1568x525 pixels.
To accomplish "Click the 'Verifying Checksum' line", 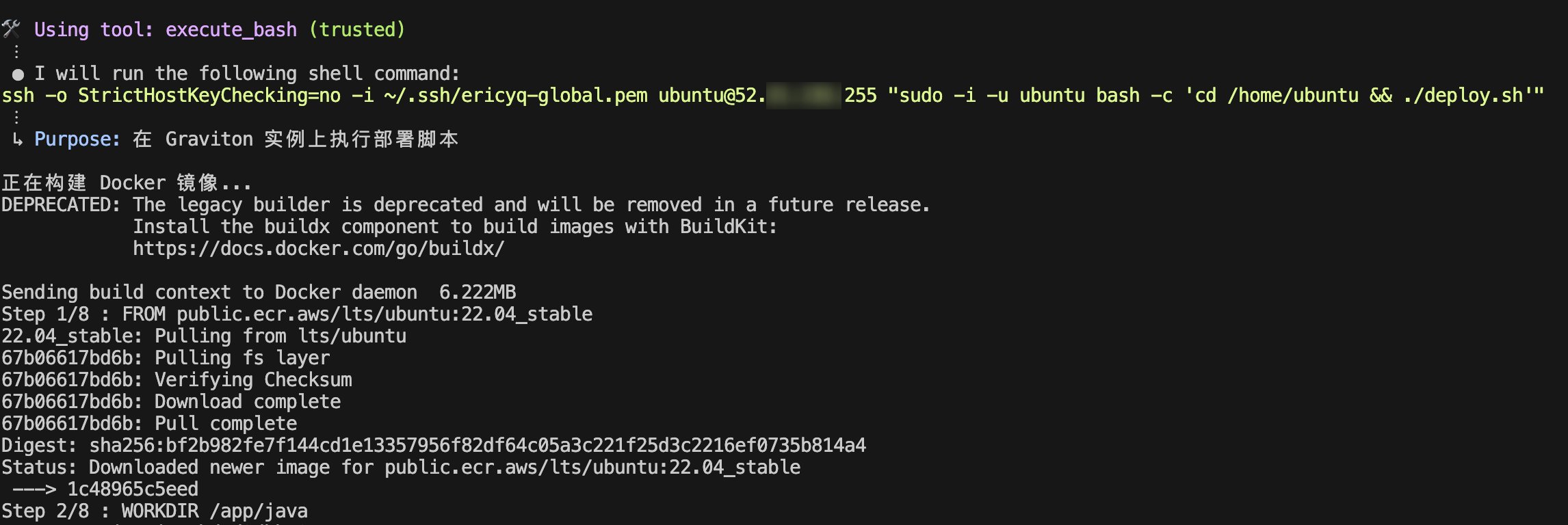I will click(x=177, y=380).
